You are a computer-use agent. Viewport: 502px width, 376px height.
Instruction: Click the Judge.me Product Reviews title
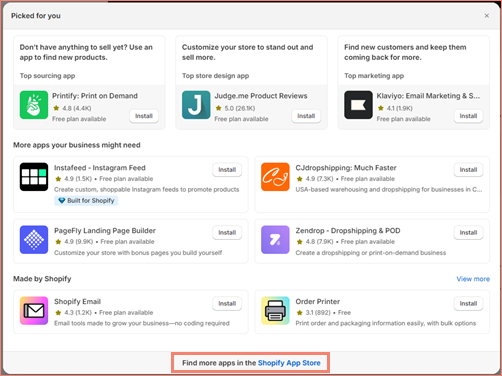[x=261, y=96]
